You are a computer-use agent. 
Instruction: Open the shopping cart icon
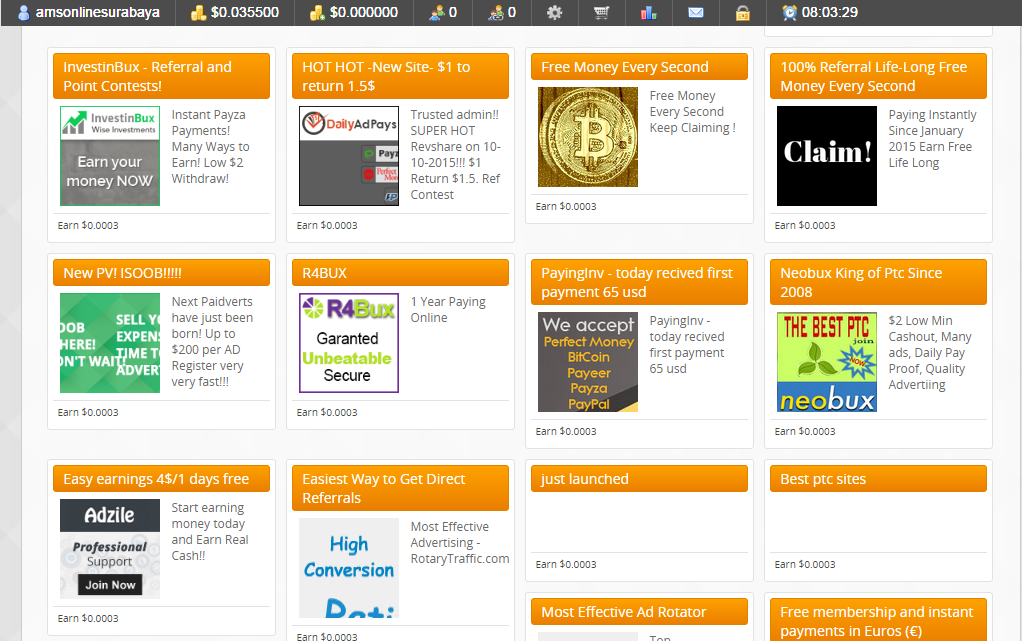601,12
